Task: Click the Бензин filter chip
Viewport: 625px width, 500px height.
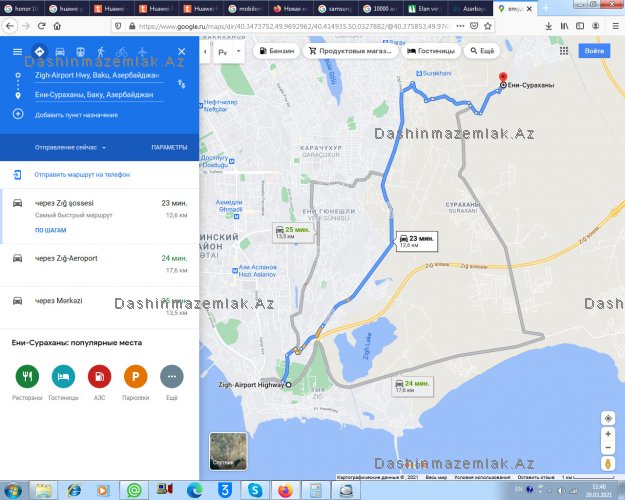Action: click(276, 51)
